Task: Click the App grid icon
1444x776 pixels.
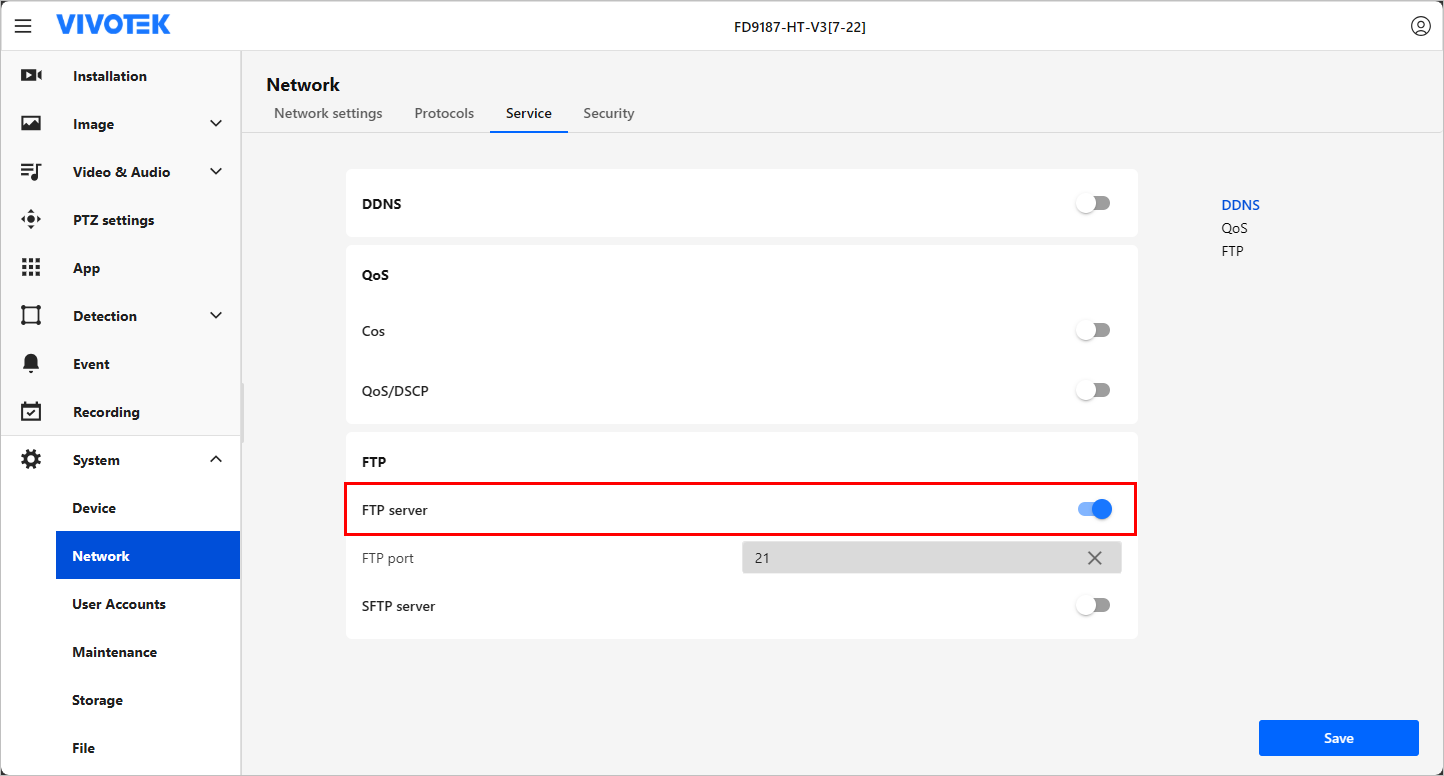Action: coord(31,268)
